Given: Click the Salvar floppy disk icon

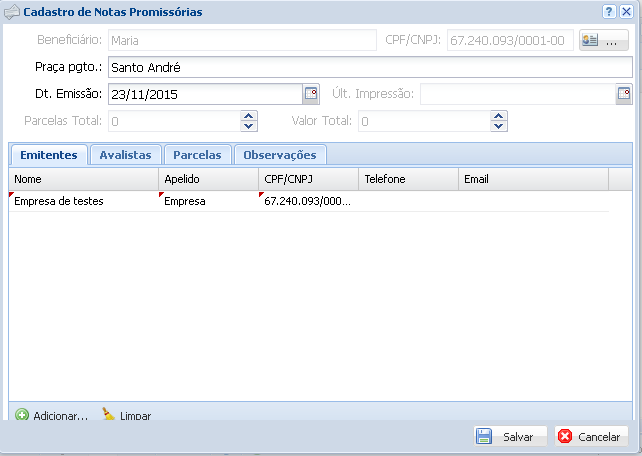Looking at the screenshot, I should point(484,436).
